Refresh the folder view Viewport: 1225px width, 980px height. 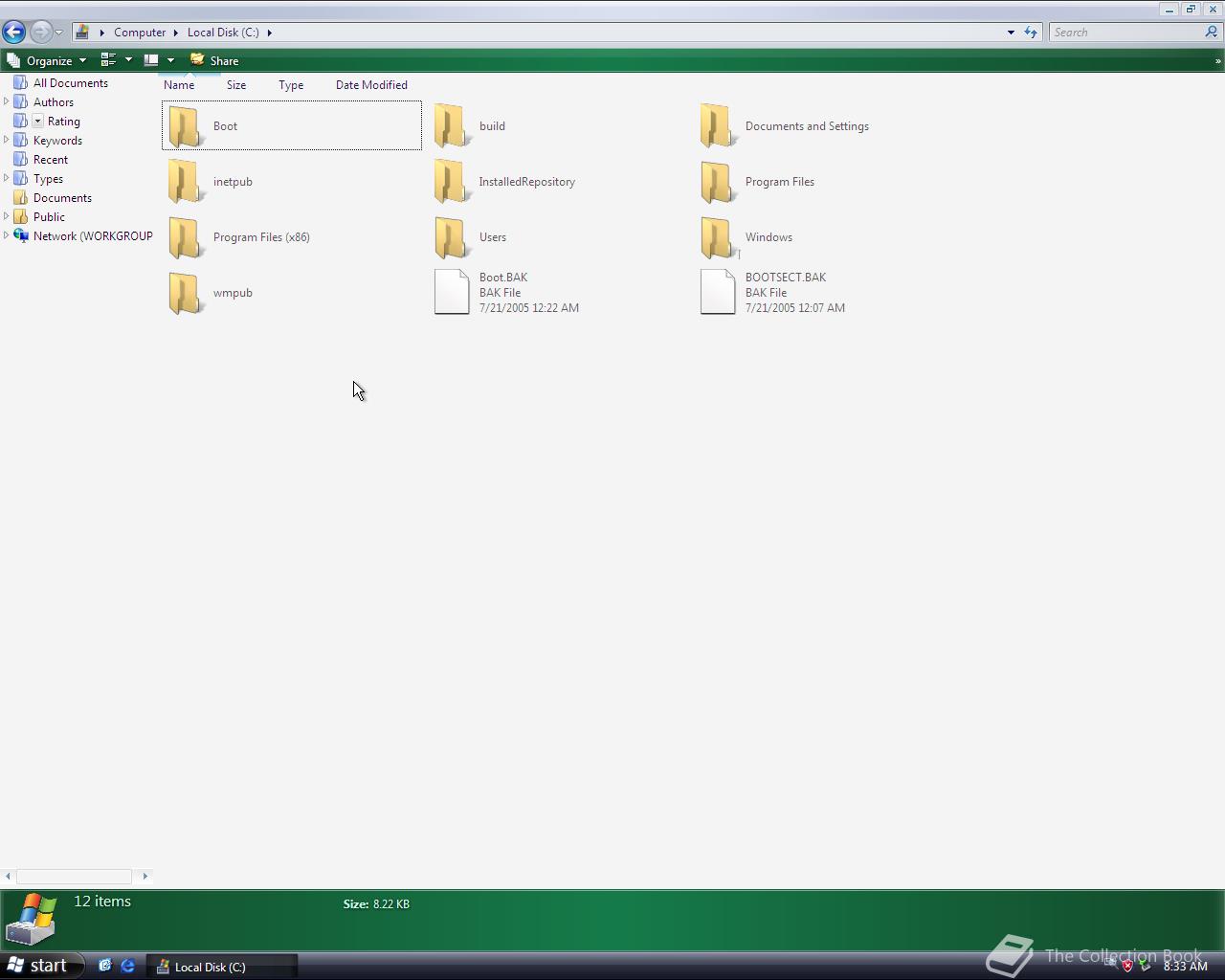pyautogui.click(x=1031, y=33)
